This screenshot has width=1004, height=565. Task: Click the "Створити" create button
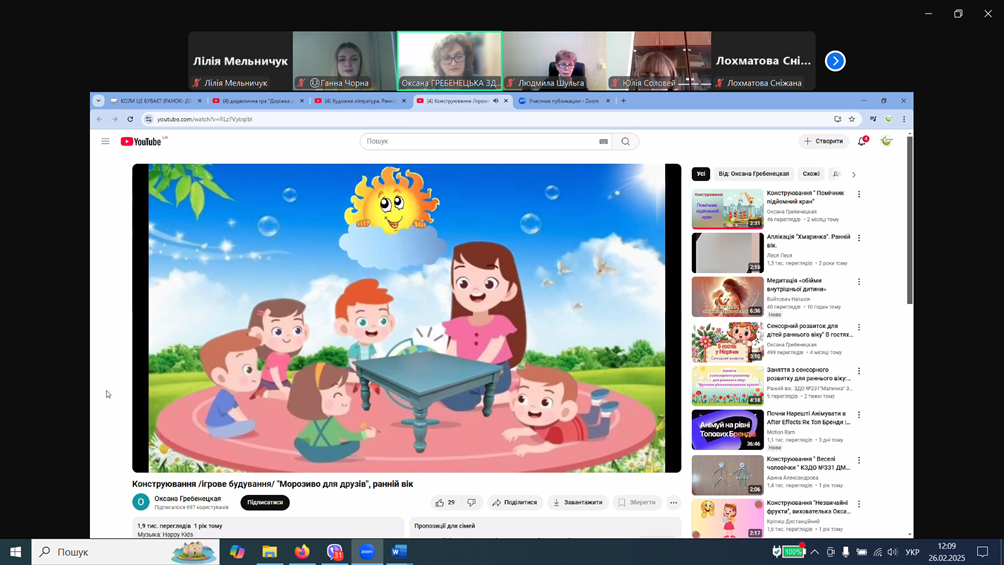coord(823,141)
